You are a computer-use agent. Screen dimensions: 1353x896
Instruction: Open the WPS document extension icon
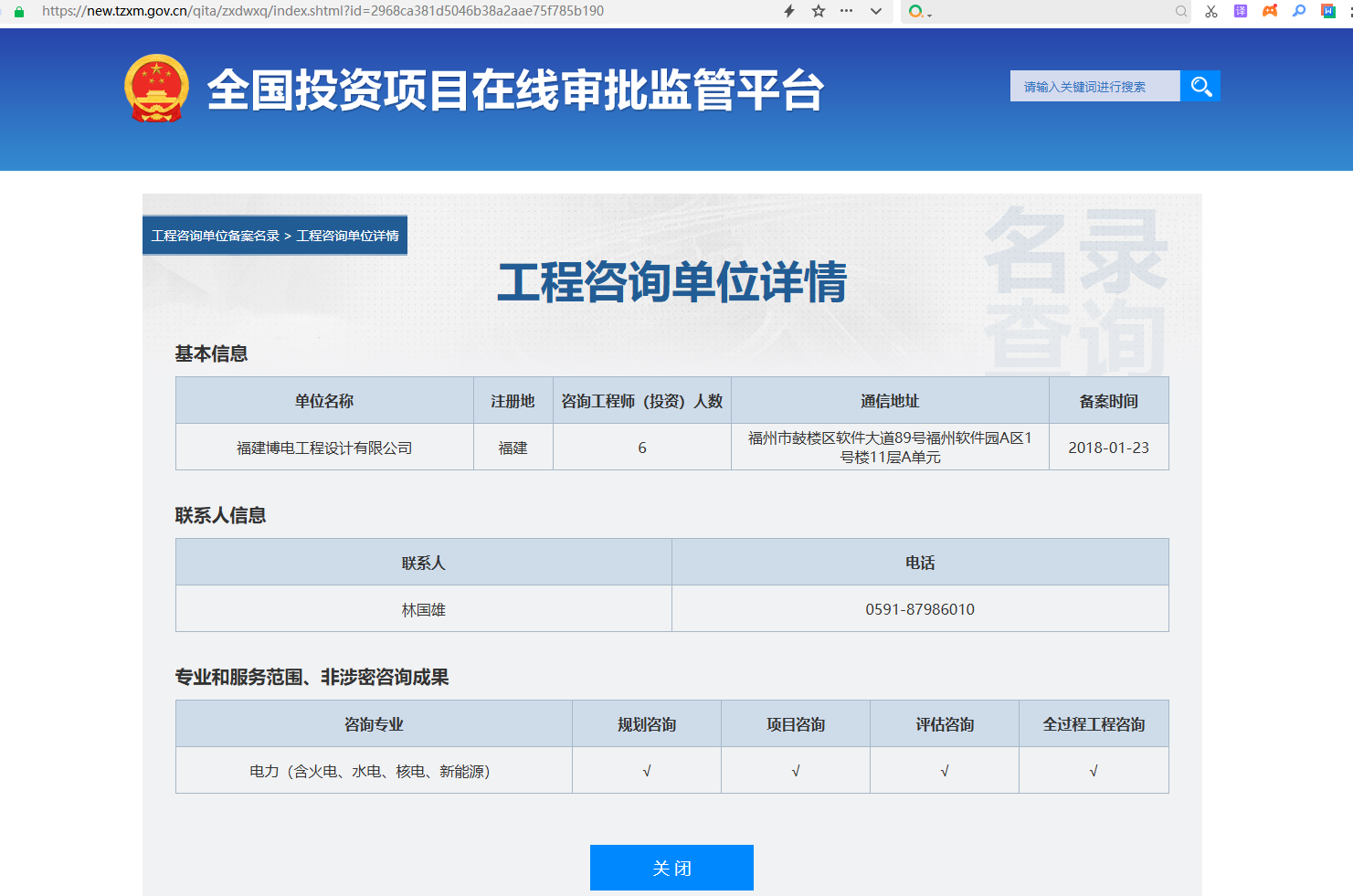click(x=1328, y=11)
